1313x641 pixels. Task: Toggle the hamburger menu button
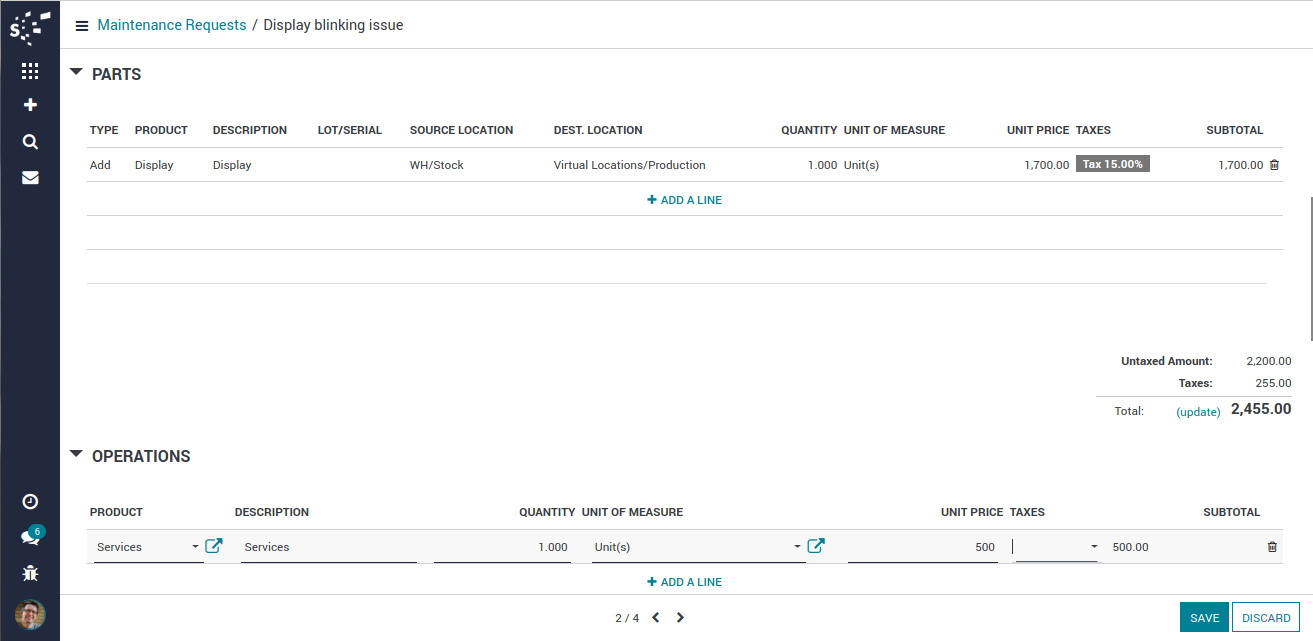(x=82, y=26)
